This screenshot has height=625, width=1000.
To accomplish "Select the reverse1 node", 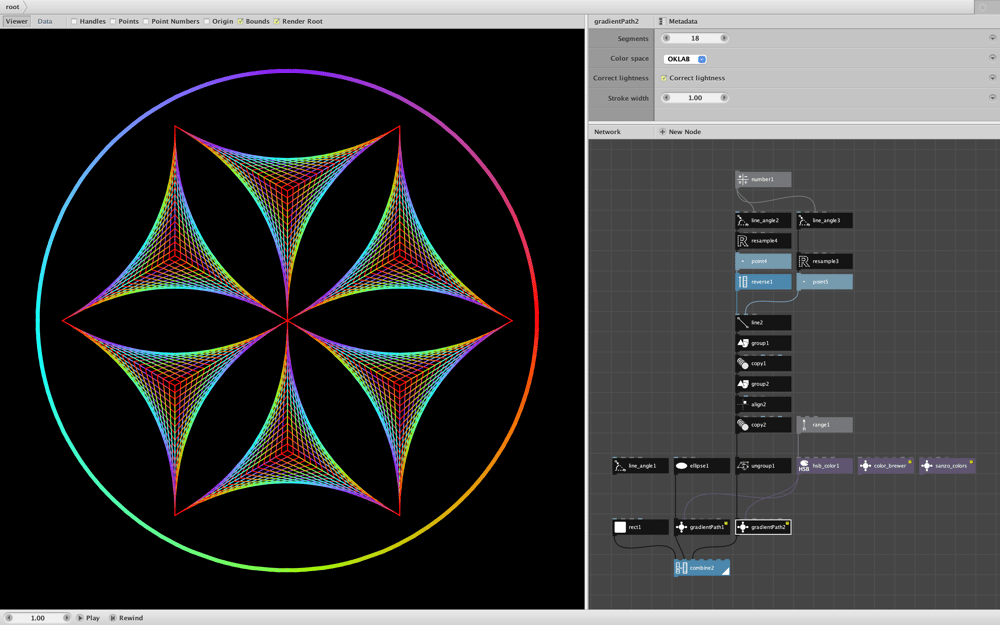I will point(763,281).
